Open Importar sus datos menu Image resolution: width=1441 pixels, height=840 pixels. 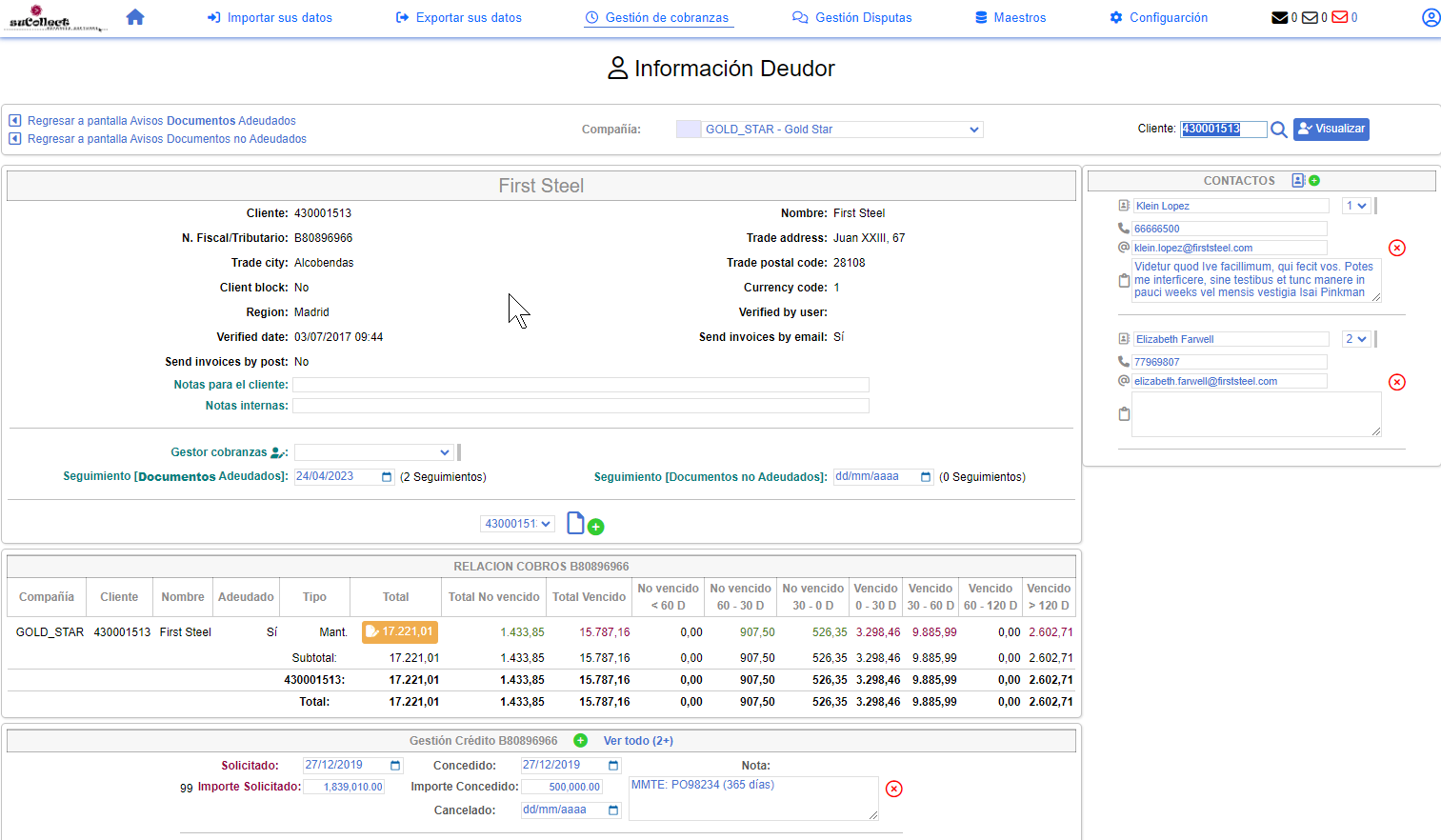click(x=270, y=17)
